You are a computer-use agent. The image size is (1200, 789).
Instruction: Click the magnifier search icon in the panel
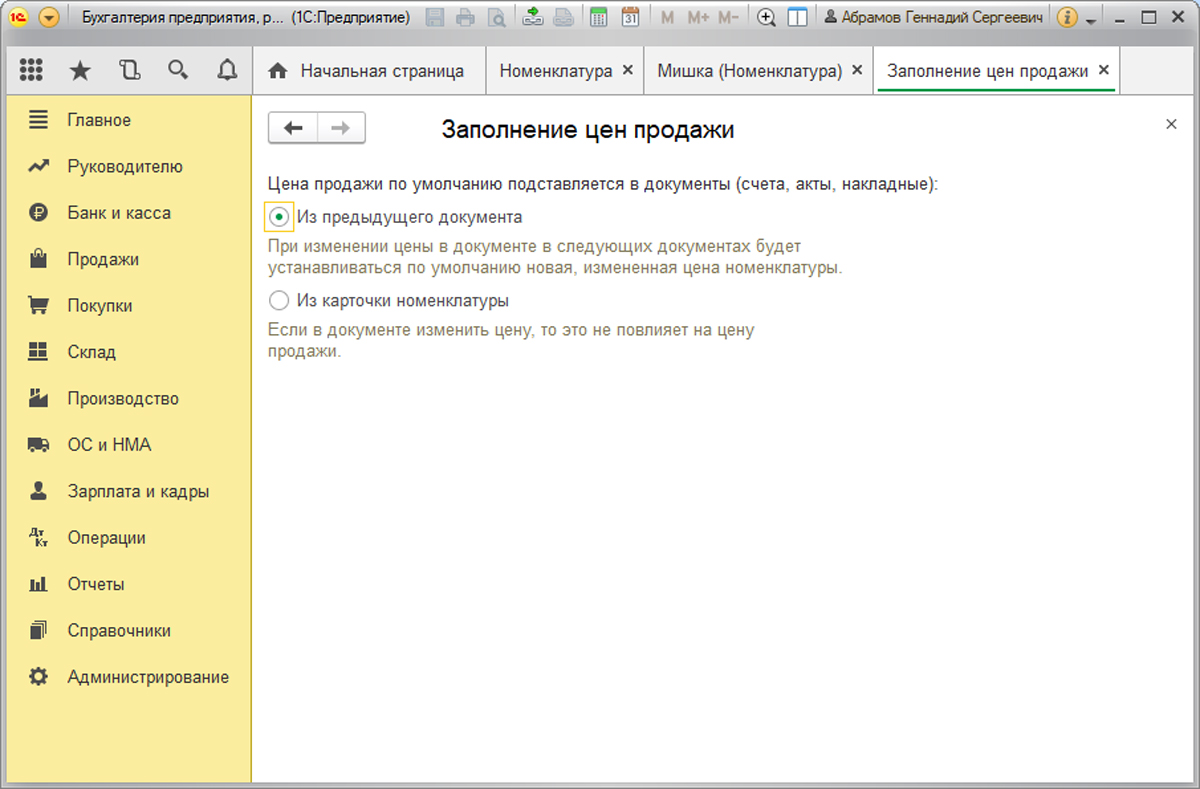pos(178,70)
